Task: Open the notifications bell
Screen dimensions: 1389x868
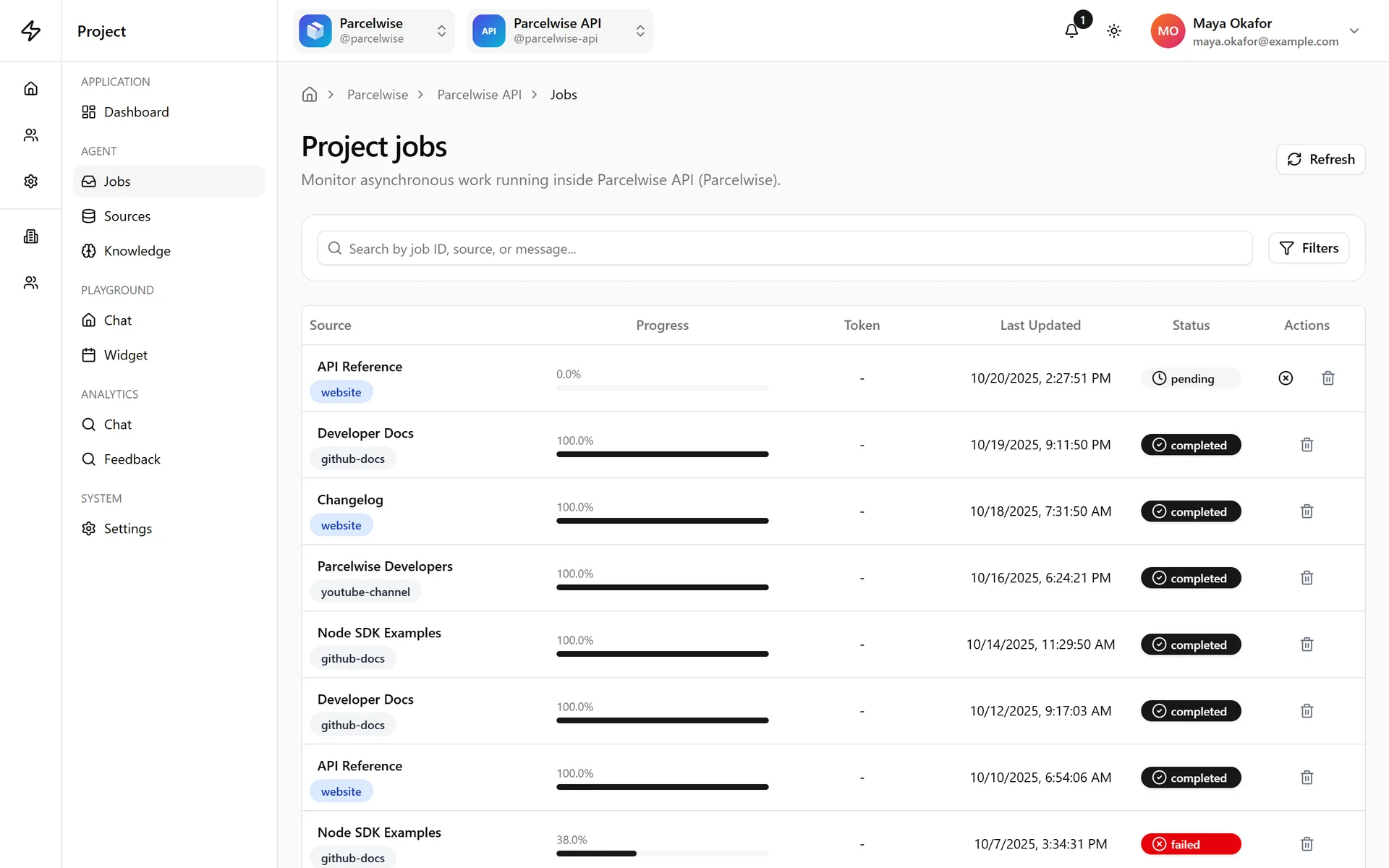Action: [1071, 30]
